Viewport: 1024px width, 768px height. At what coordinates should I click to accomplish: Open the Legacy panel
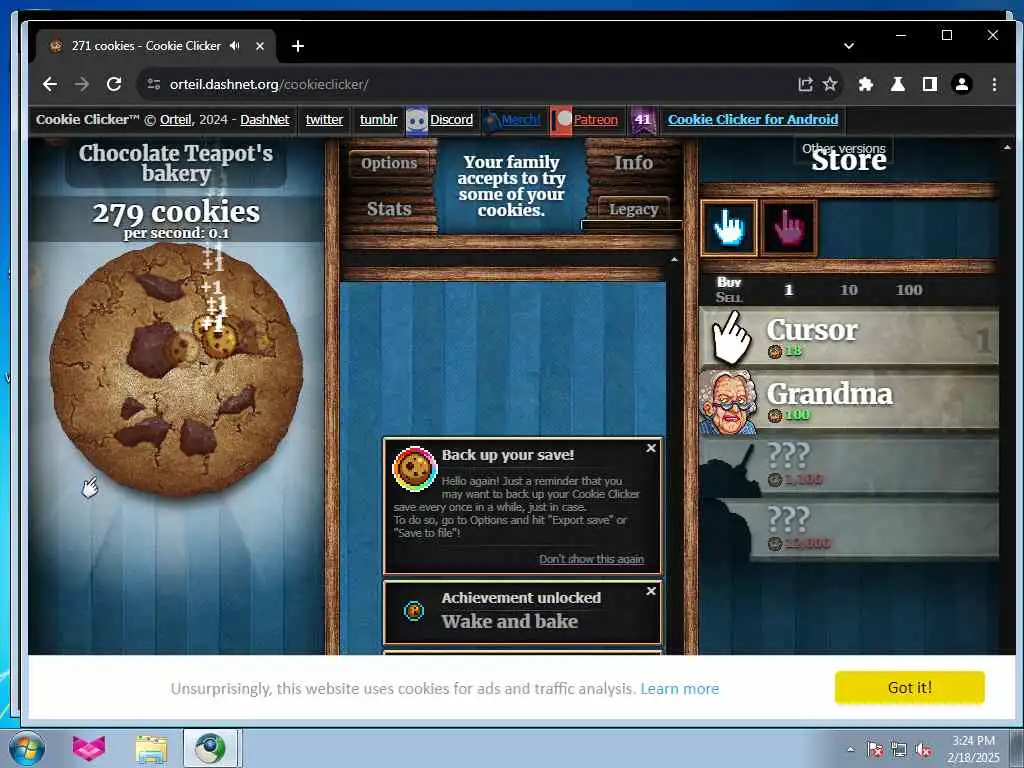click(x=633, y=209)
